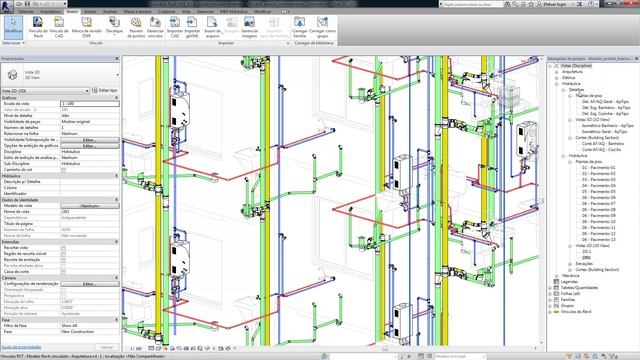
Task: Select 'Det. AF/AQ Geral - ApTipo' view
Action: pyautogui.click(x=605, y=102)
